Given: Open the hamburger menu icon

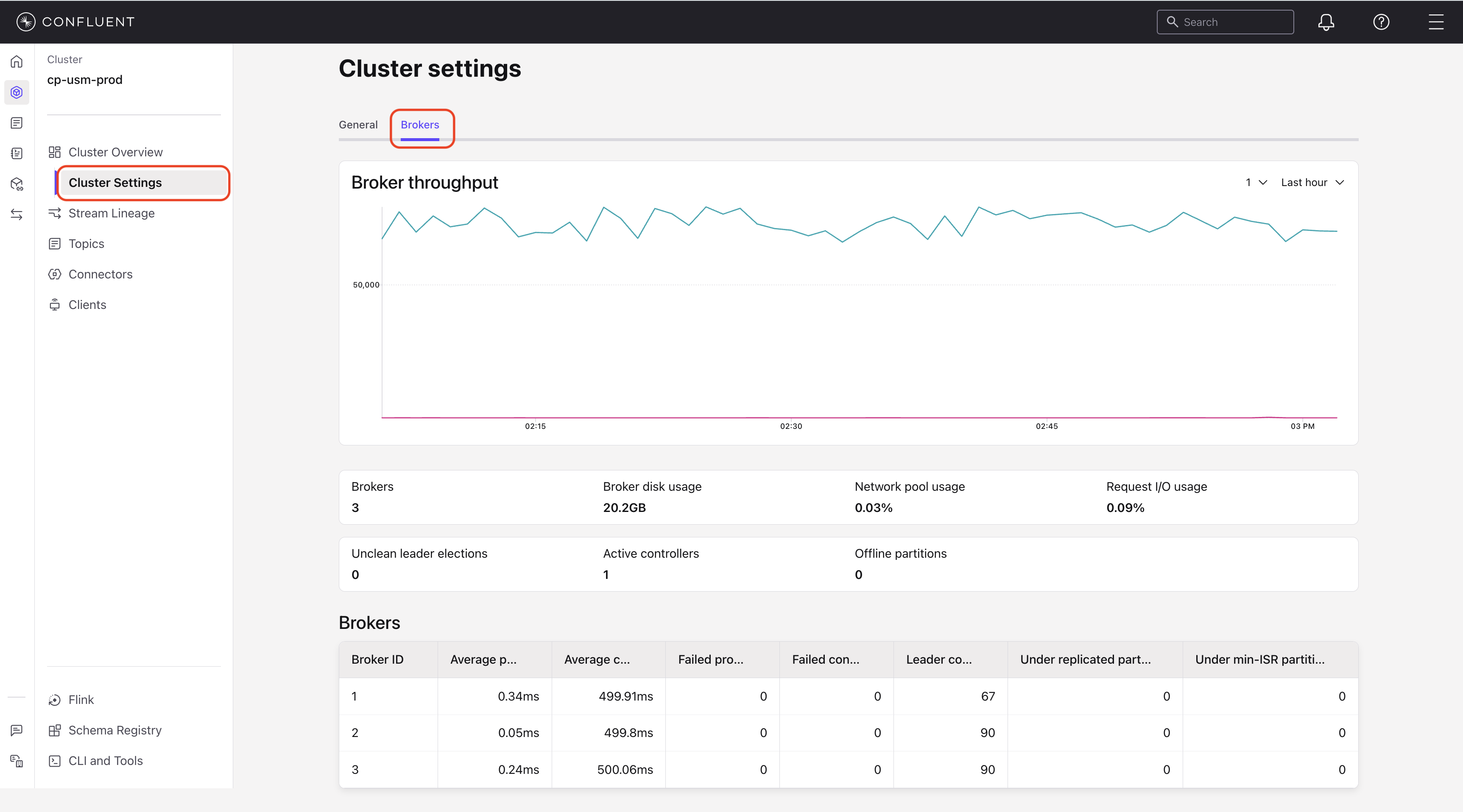Looking at the screenshot, I should pos(1436,22).
